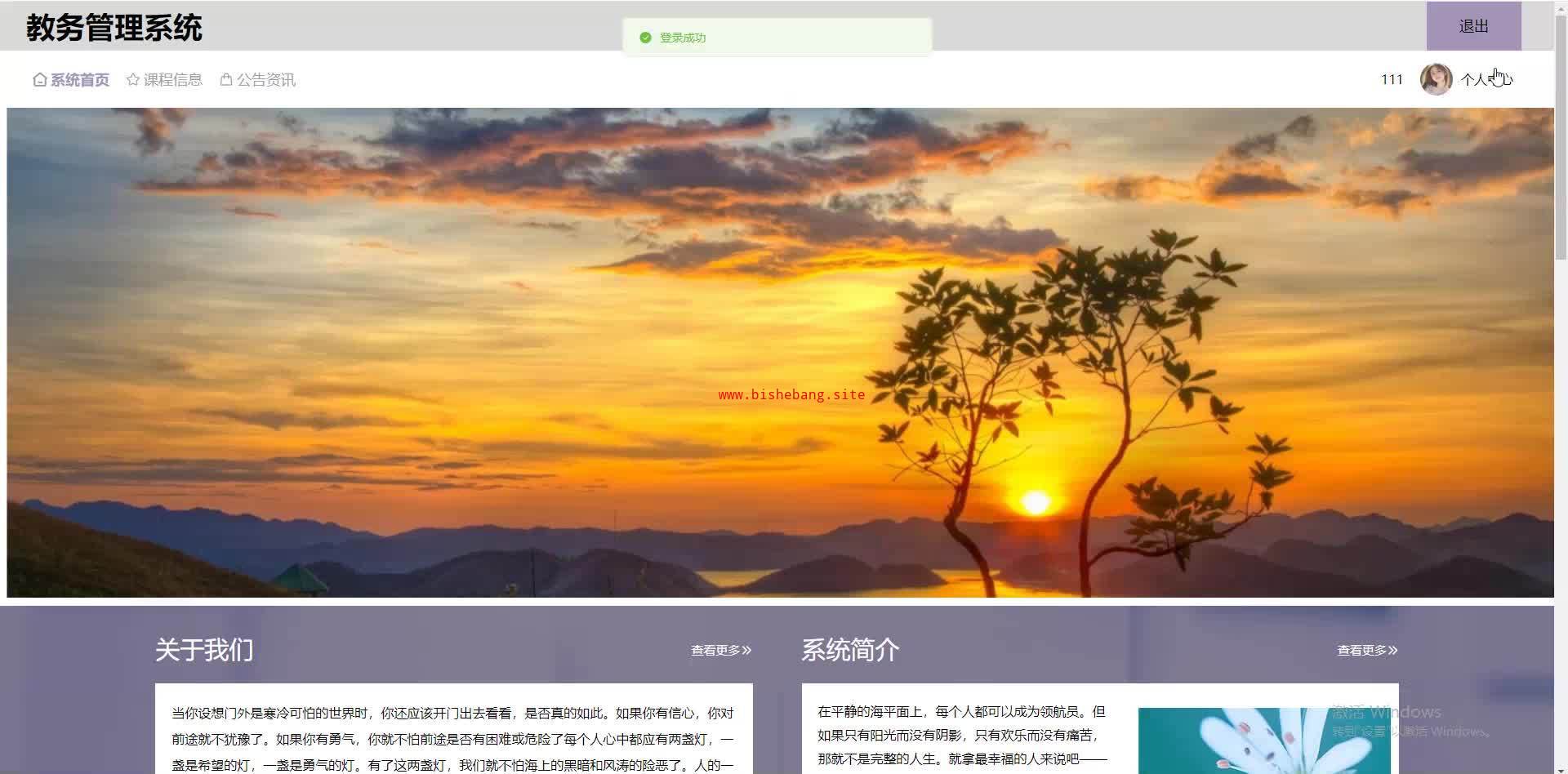Click 查看更多 next to 系统简介

pyautogui.click(x=1367, y=651)
